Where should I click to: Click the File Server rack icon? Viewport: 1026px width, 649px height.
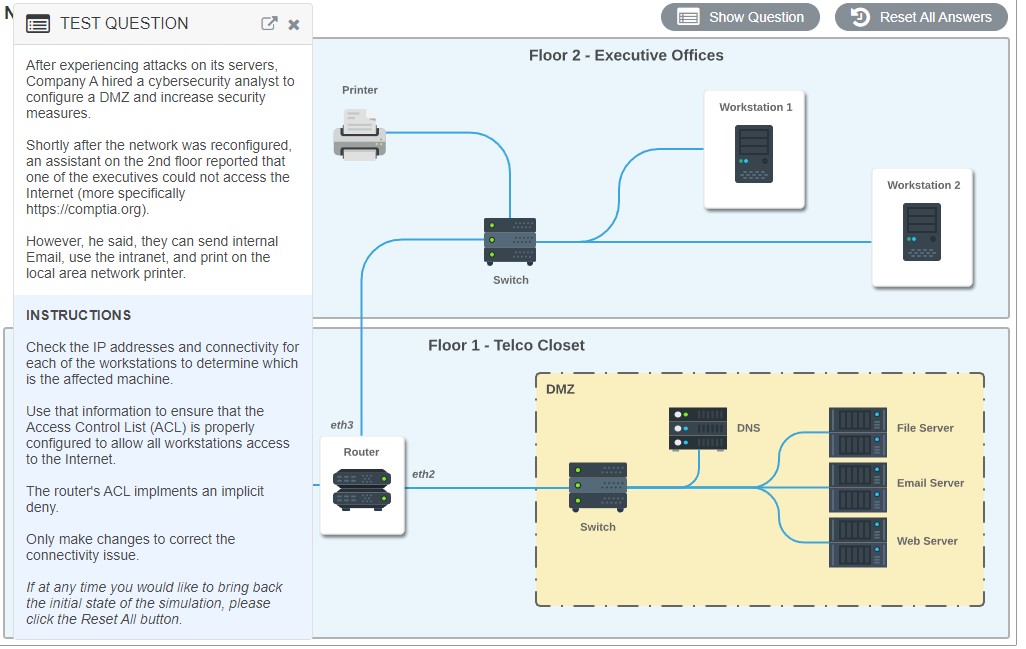858,432
